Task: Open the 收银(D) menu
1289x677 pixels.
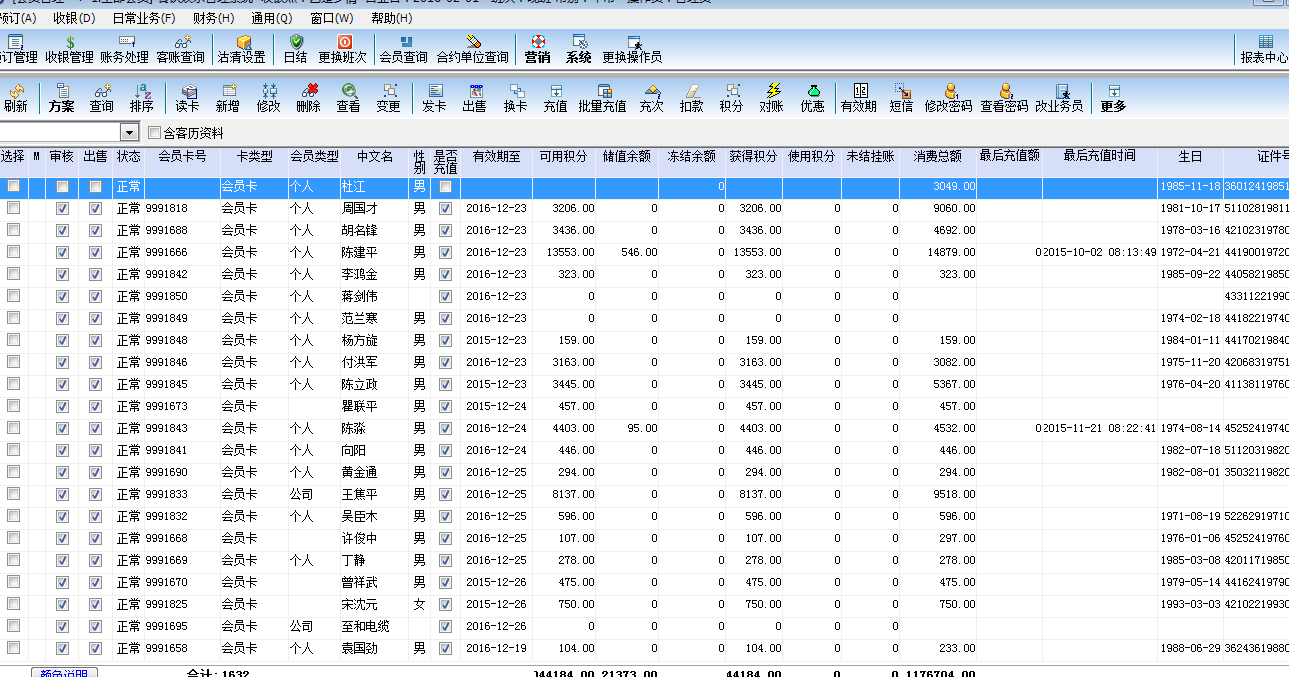Action: [74, 18]
